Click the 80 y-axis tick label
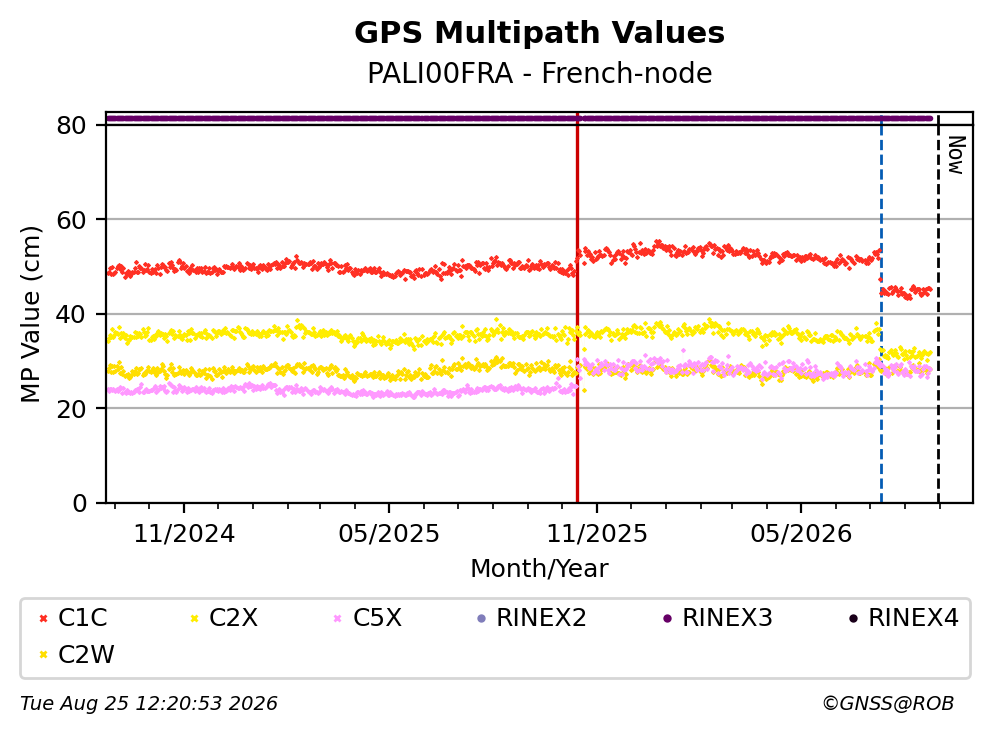This screenshot has height=734, width=993. click(71, 125)
